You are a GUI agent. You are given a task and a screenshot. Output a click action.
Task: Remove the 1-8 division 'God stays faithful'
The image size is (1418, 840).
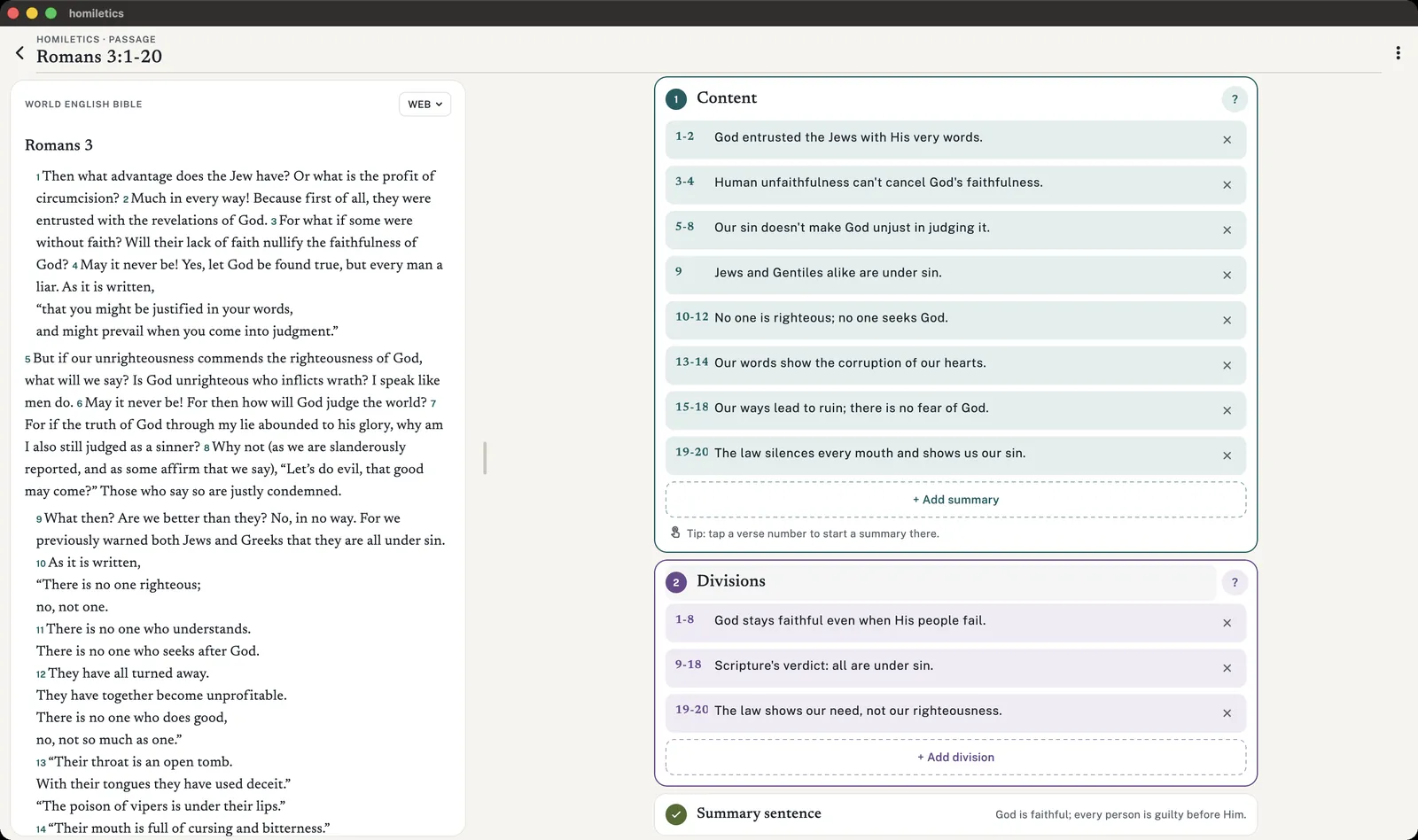1227,624
